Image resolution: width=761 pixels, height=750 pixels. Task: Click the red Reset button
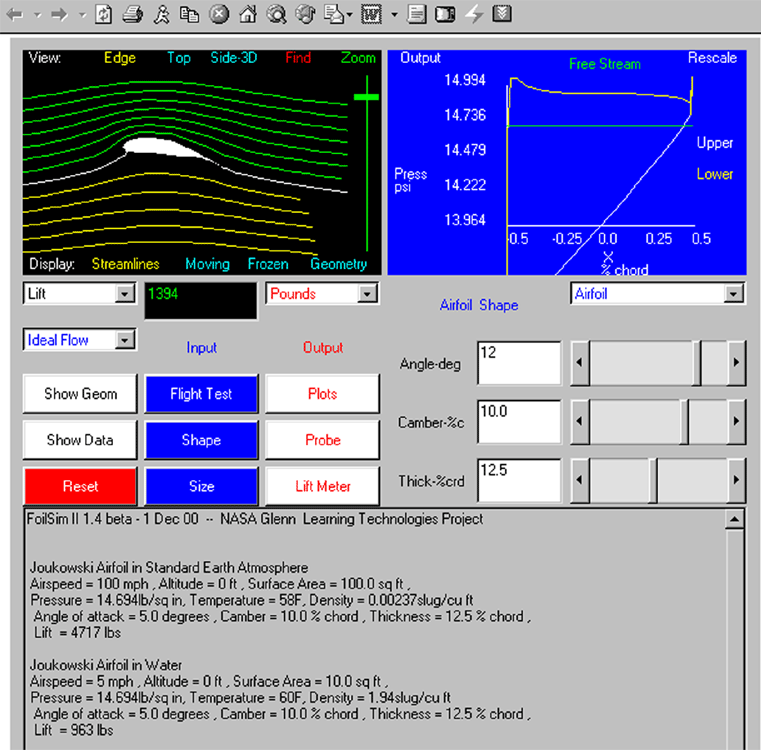click(x=80, y=486)
